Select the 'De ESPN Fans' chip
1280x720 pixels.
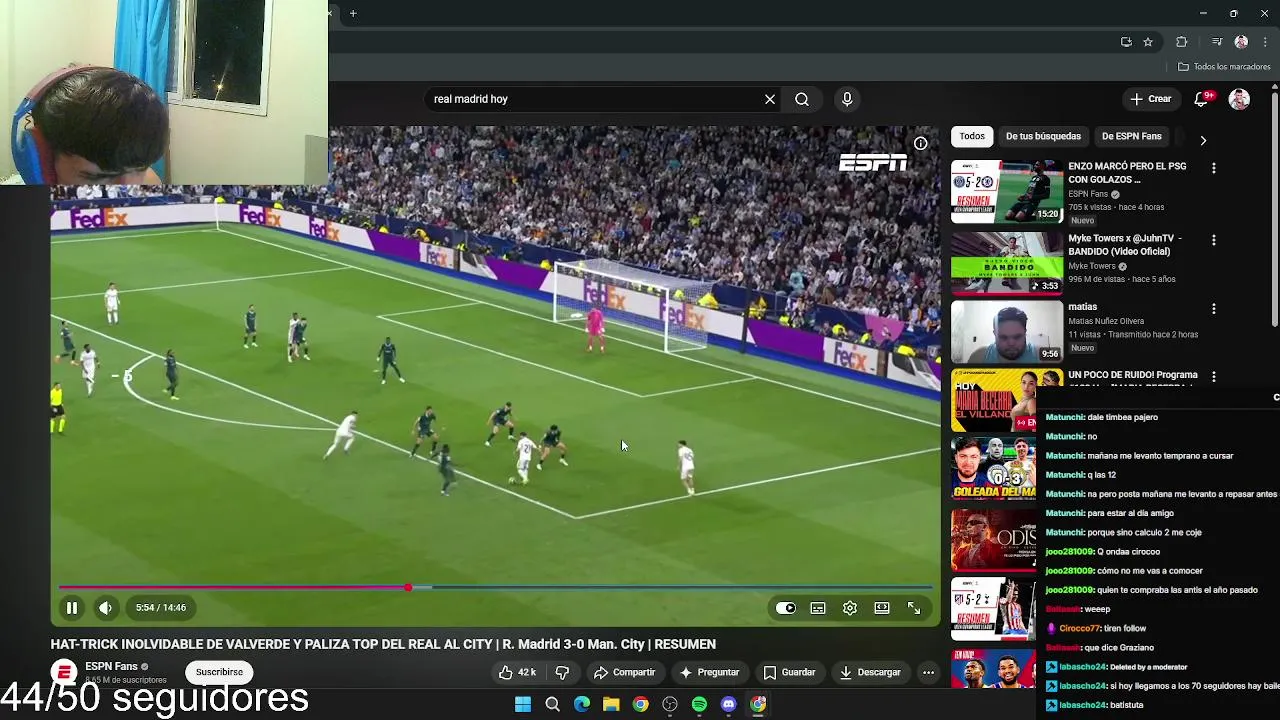(1132, 136)
